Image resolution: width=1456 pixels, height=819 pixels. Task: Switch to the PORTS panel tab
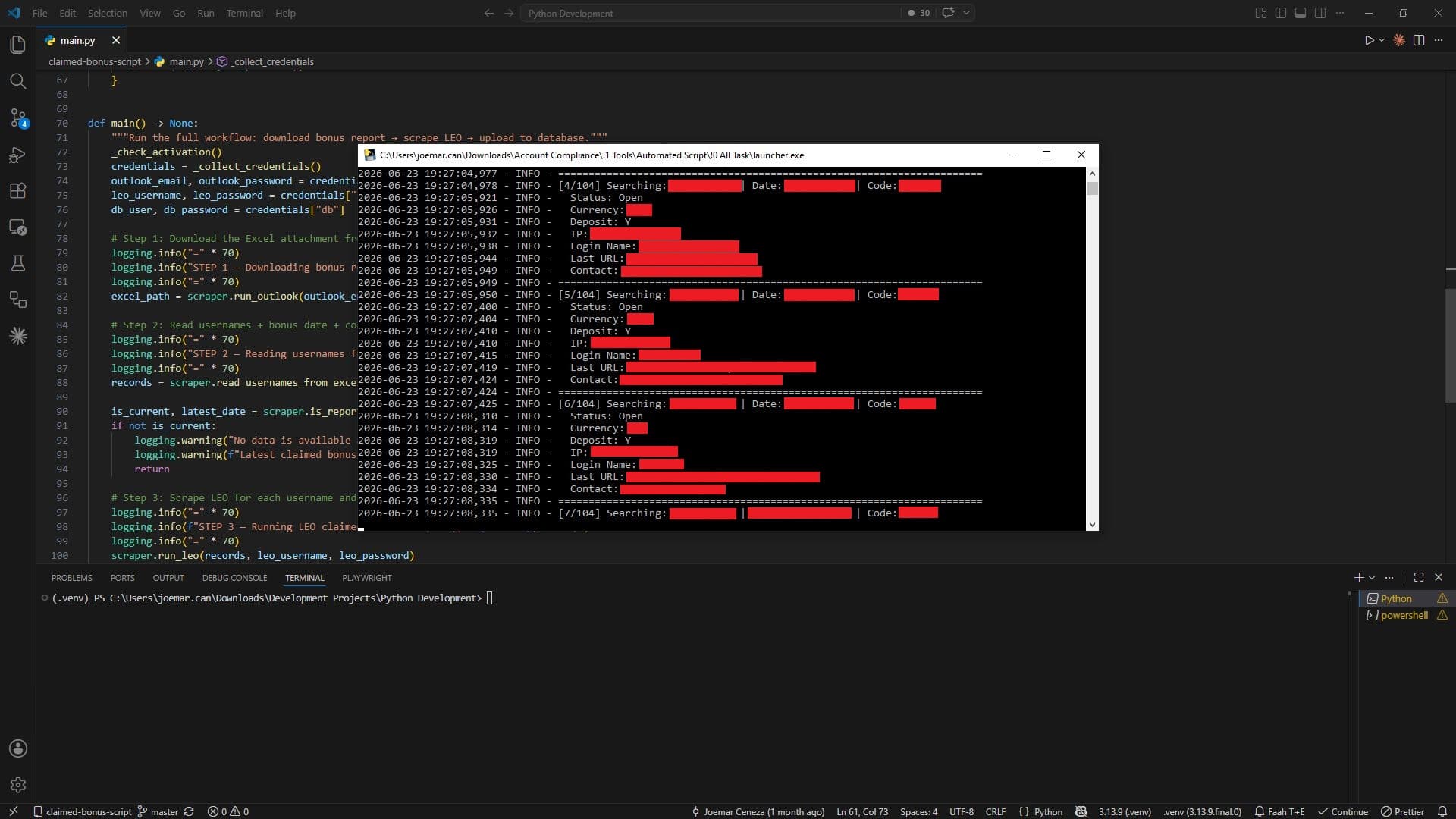click(x=123, y=578)
